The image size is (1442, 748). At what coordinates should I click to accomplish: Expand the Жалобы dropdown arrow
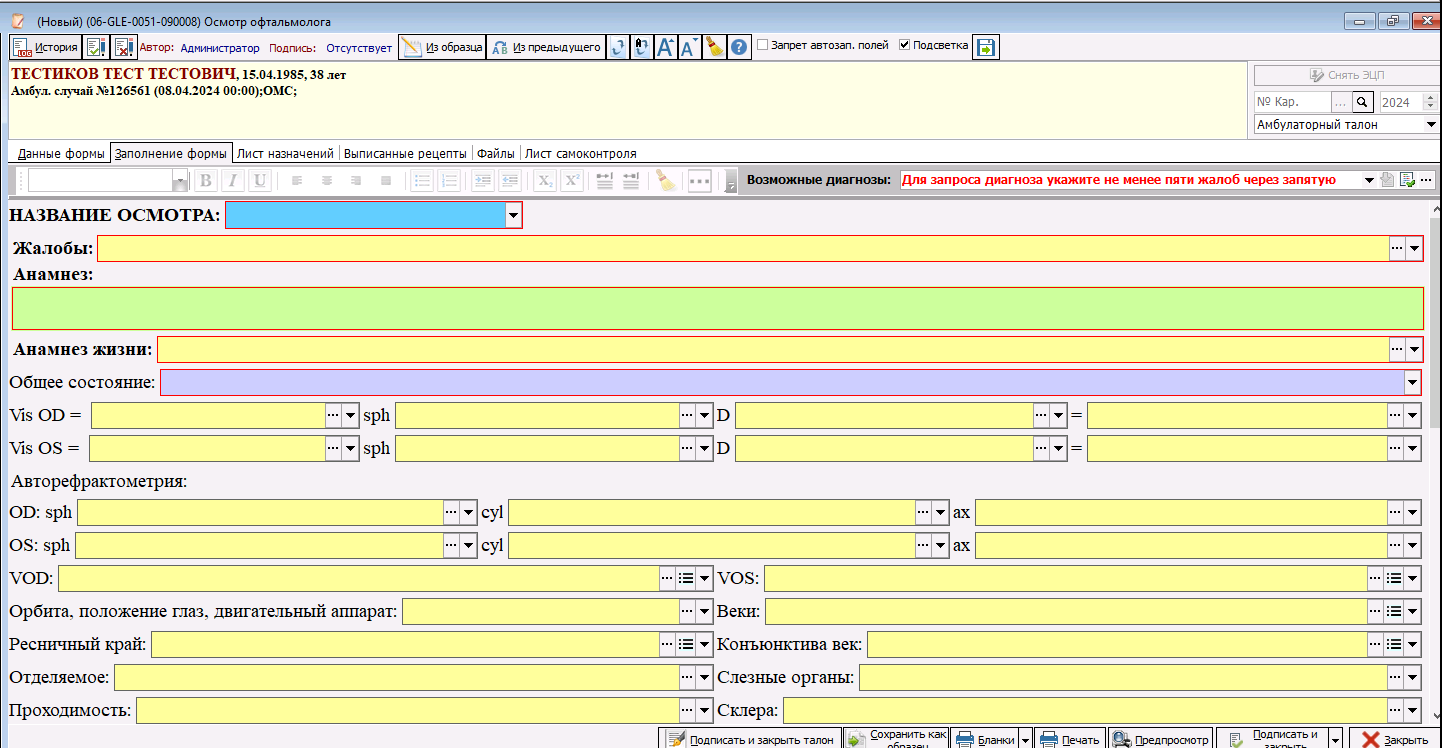click(1414, 249)
